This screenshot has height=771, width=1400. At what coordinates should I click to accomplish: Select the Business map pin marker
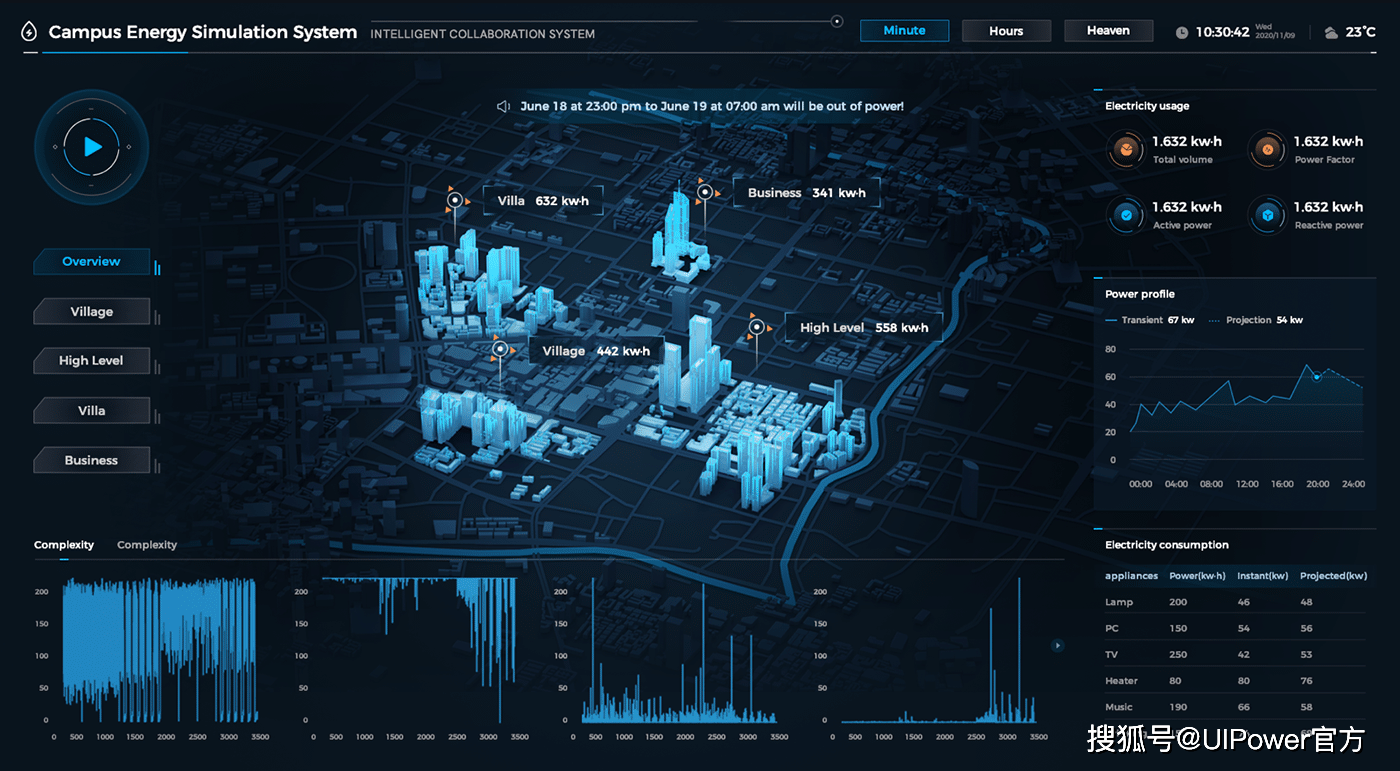point(704,191)
